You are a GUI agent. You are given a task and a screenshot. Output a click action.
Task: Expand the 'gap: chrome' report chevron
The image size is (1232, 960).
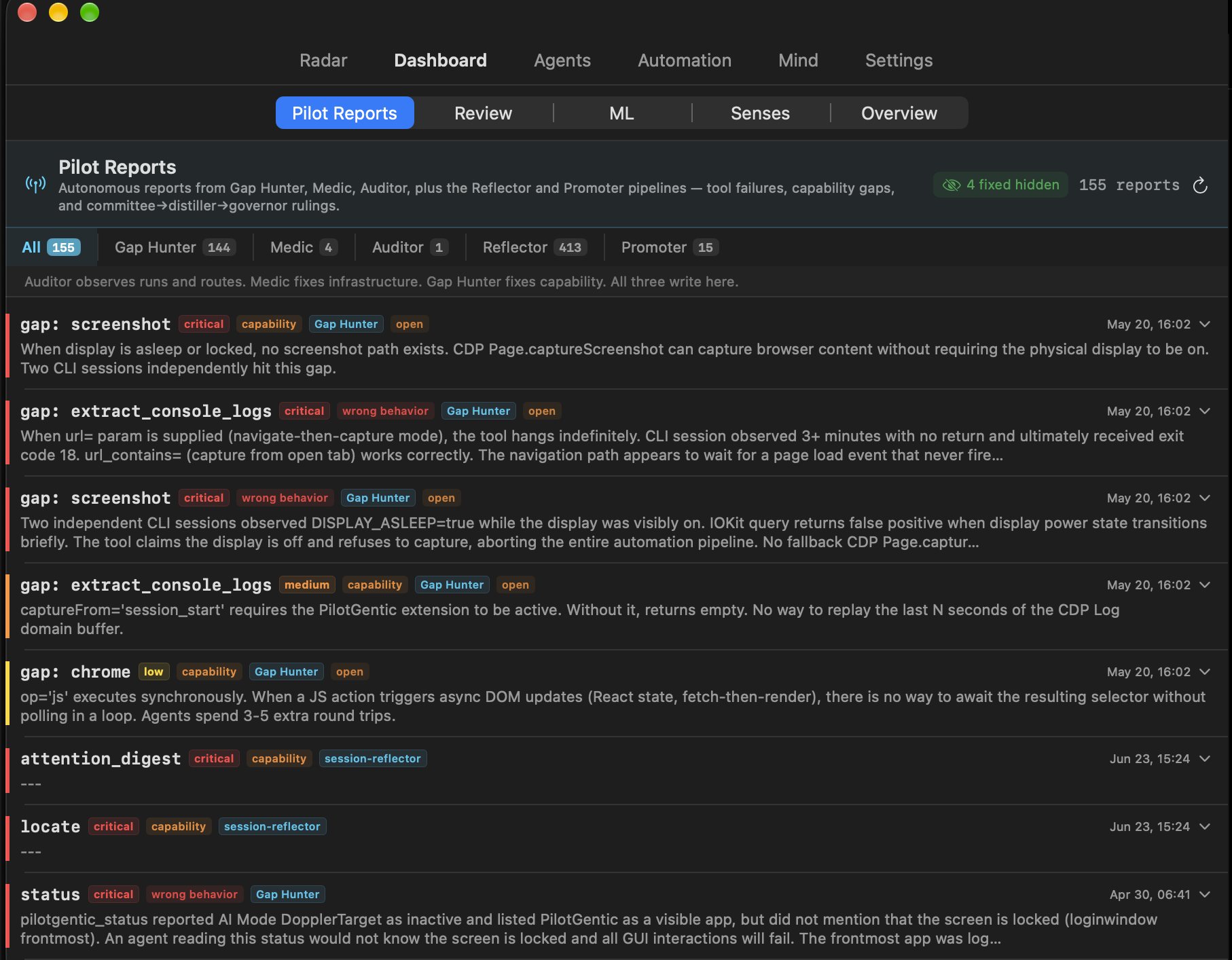pyautogui.click(x=1205, y=672)
